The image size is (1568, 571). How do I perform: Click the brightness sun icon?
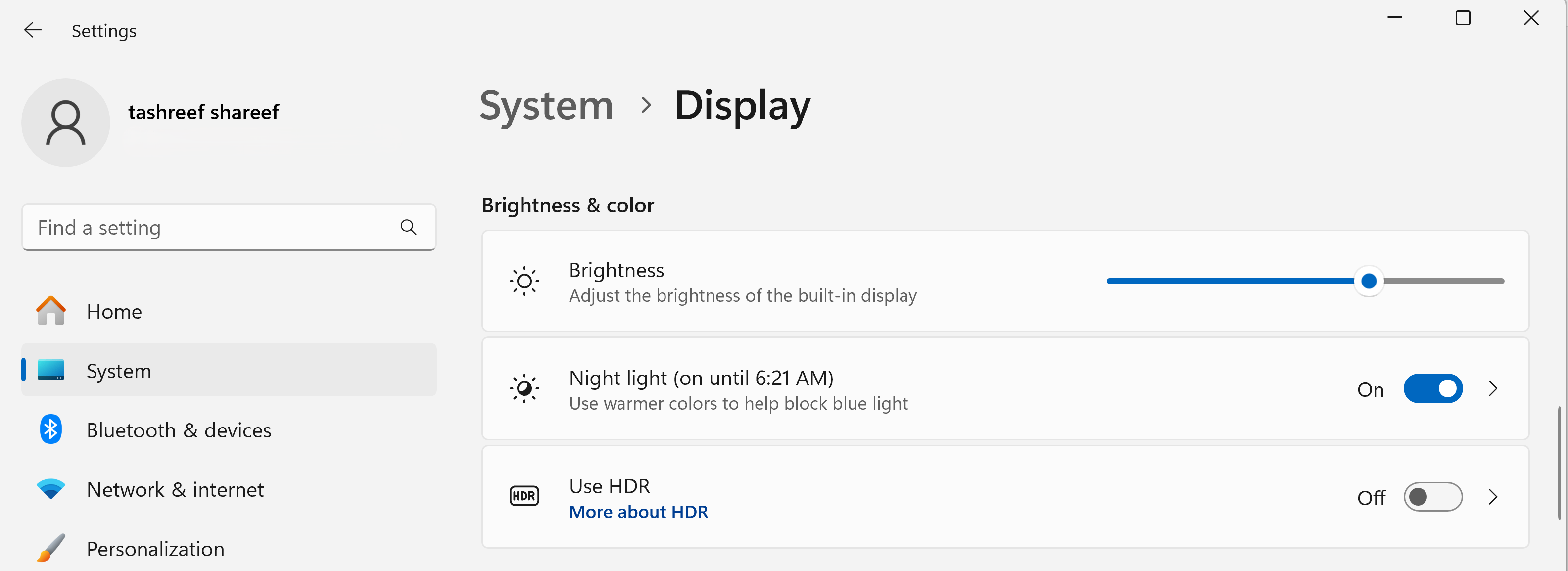(524, 281)
